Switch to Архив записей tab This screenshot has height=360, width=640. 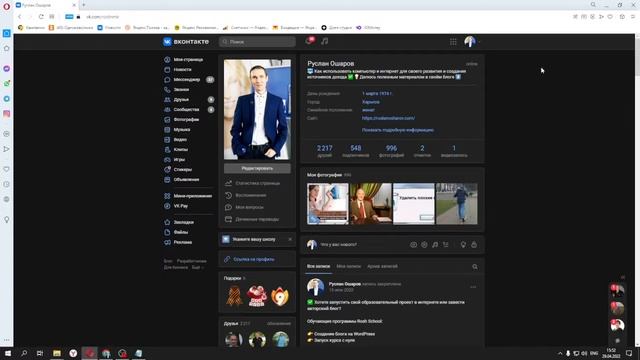click(x=382, y=266)
